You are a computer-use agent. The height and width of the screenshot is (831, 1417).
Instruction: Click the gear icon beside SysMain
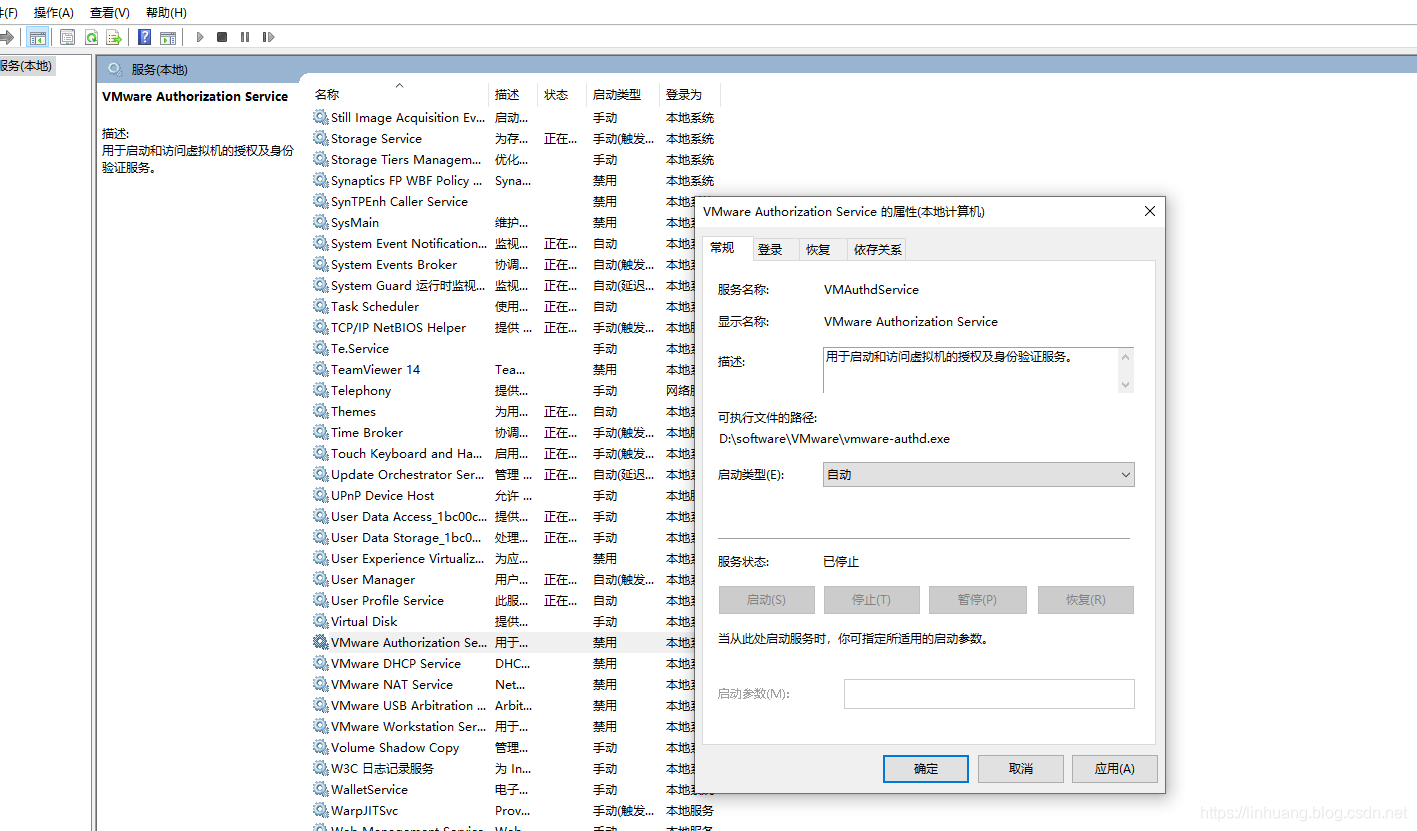click(320, 222)
